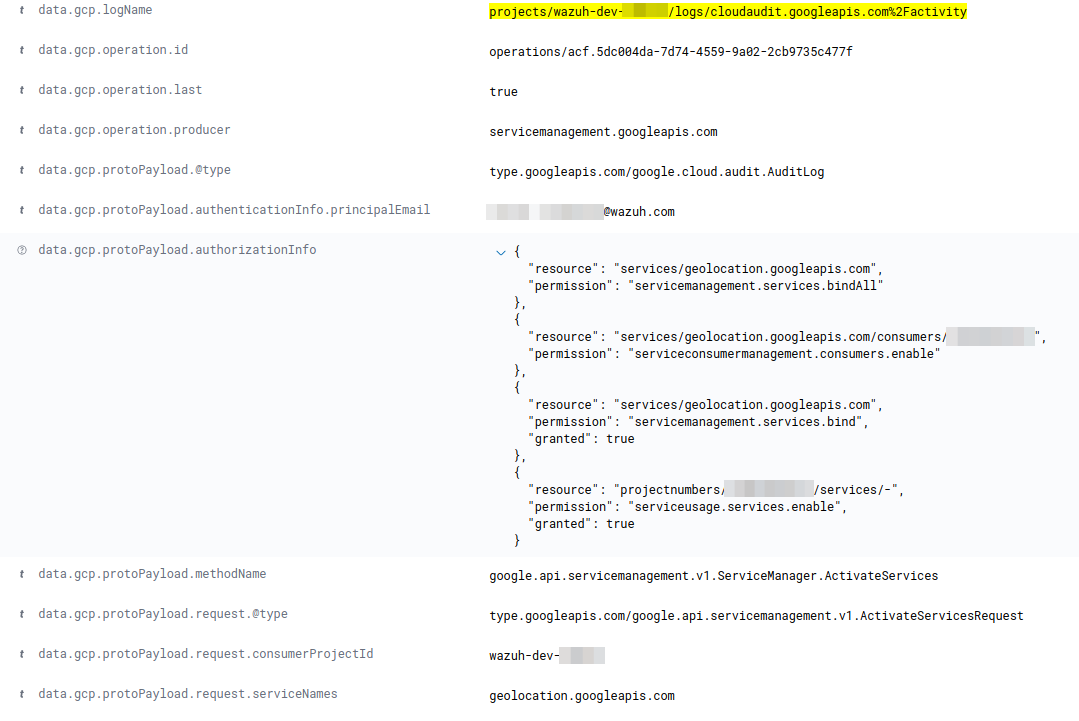Click the ActivateServicesRequest type value
This screenshot has height=721, width=1079.
756,616
